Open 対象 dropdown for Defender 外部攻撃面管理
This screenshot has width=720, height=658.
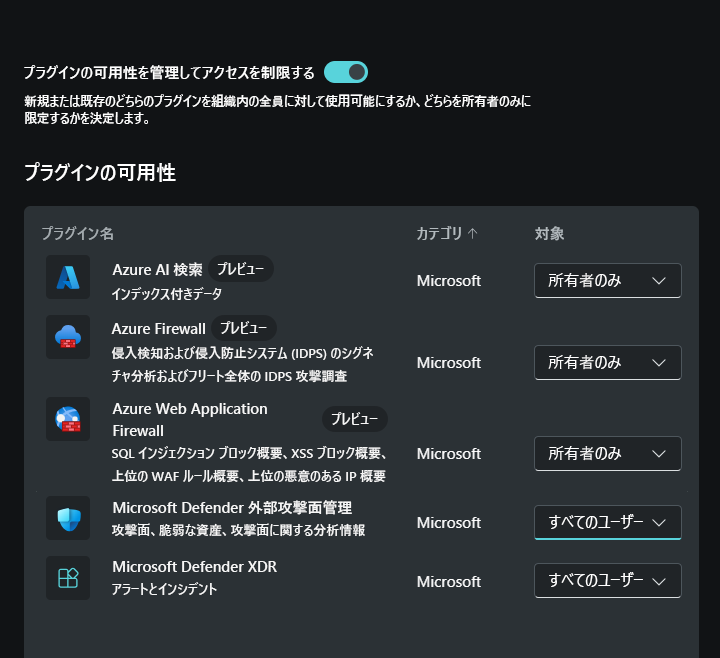608,523
